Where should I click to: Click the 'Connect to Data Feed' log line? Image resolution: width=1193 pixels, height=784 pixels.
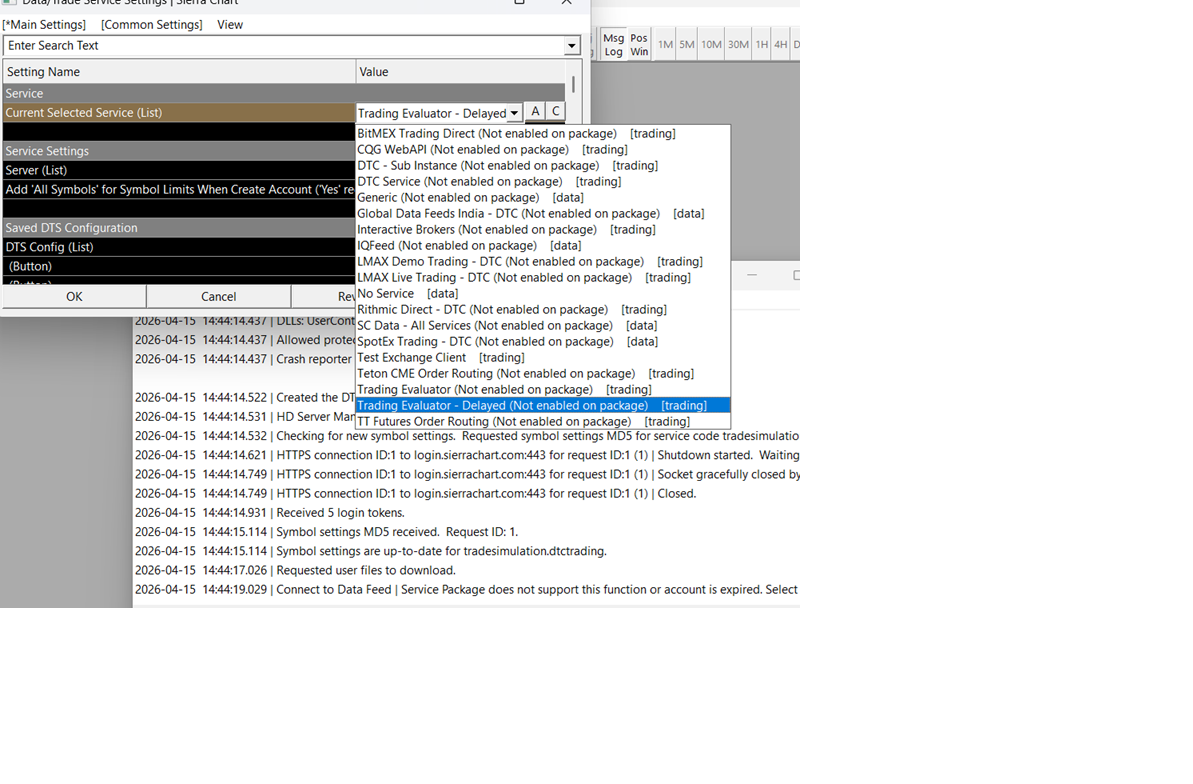pos(466,589)
